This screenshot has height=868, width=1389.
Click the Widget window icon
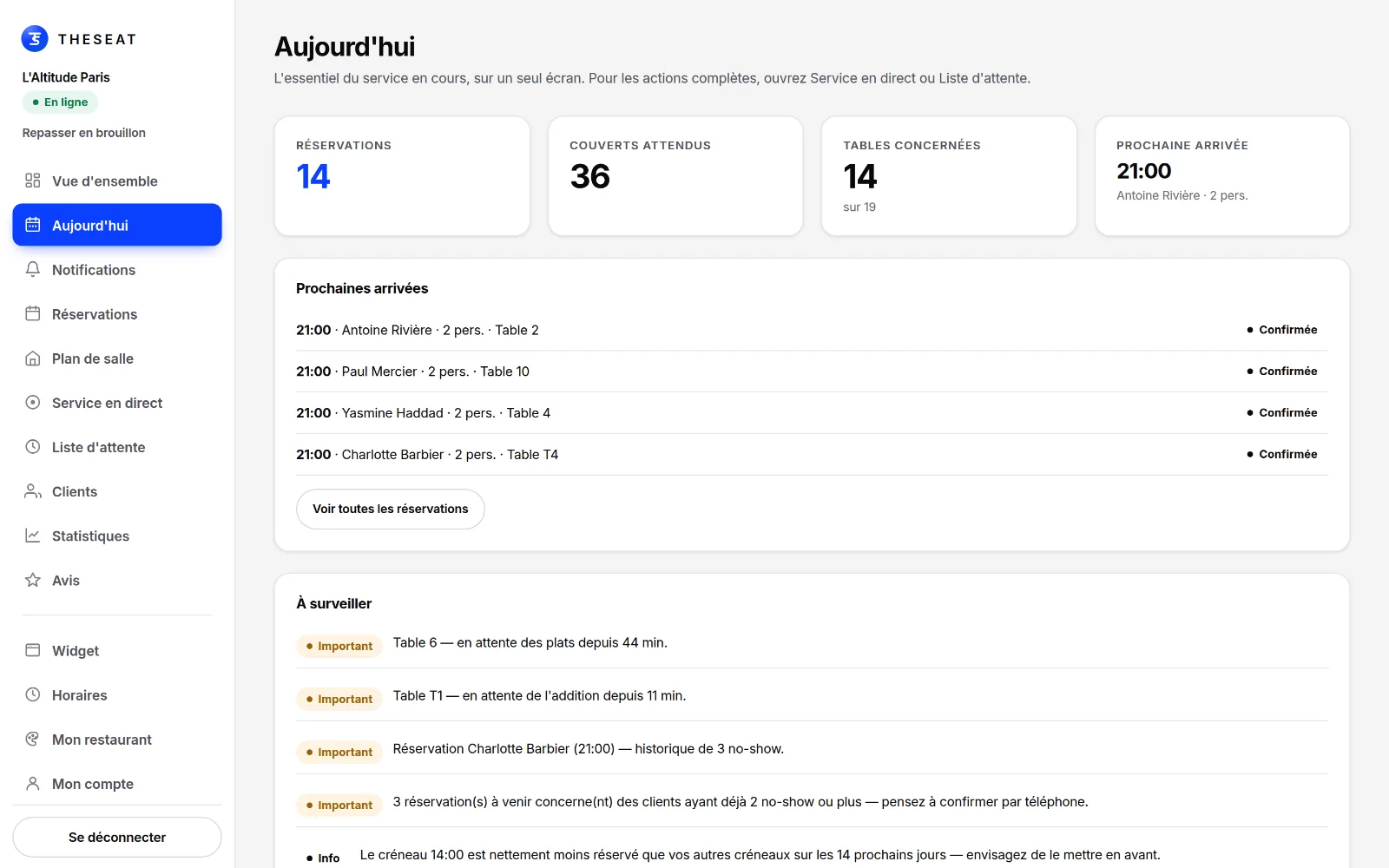[33, 650]
